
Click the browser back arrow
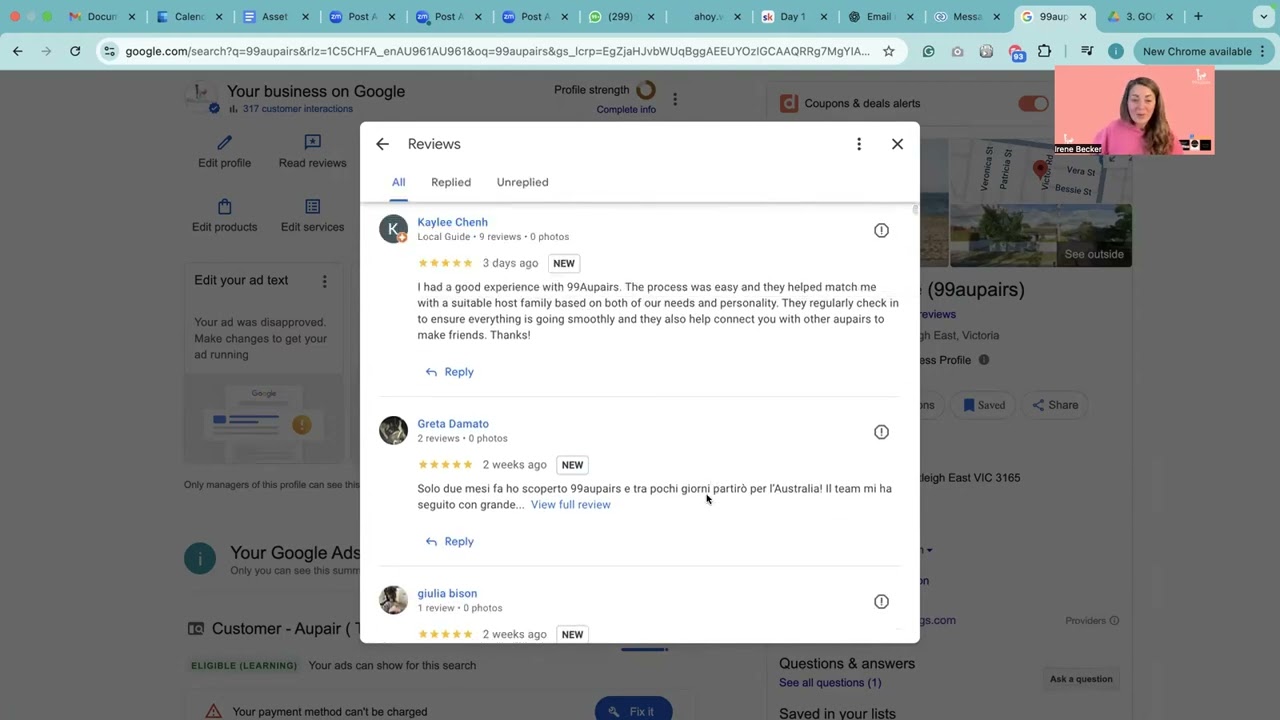[18, 52]
